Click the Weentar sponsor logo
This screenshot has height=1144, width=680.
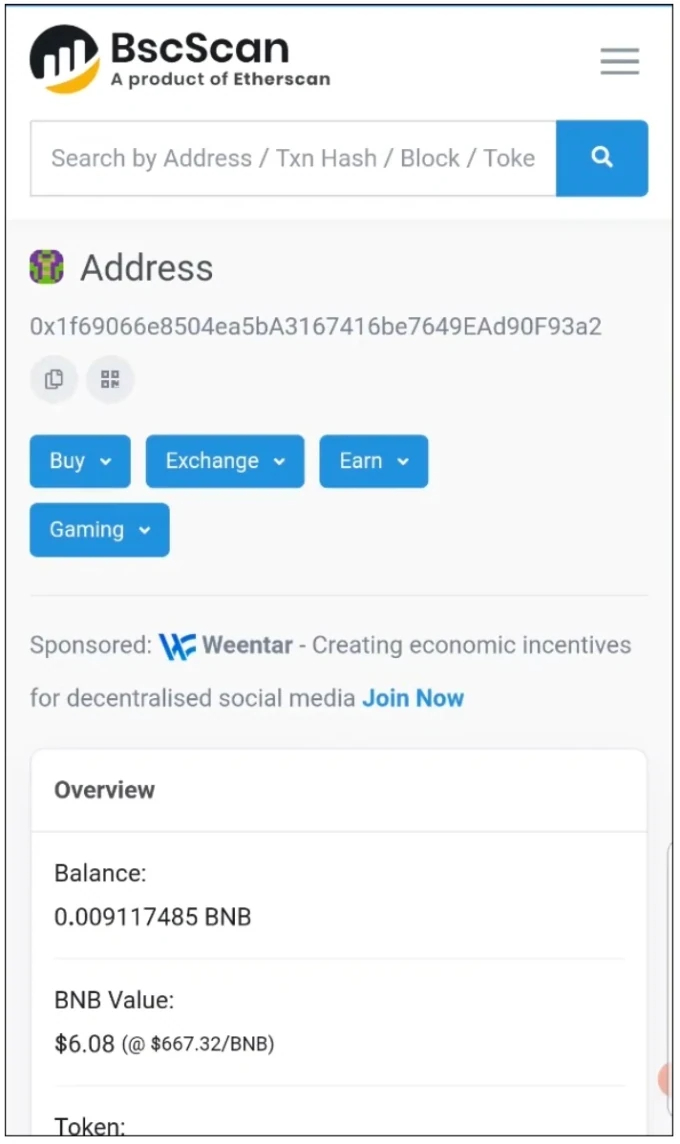[x=177, y=646]
